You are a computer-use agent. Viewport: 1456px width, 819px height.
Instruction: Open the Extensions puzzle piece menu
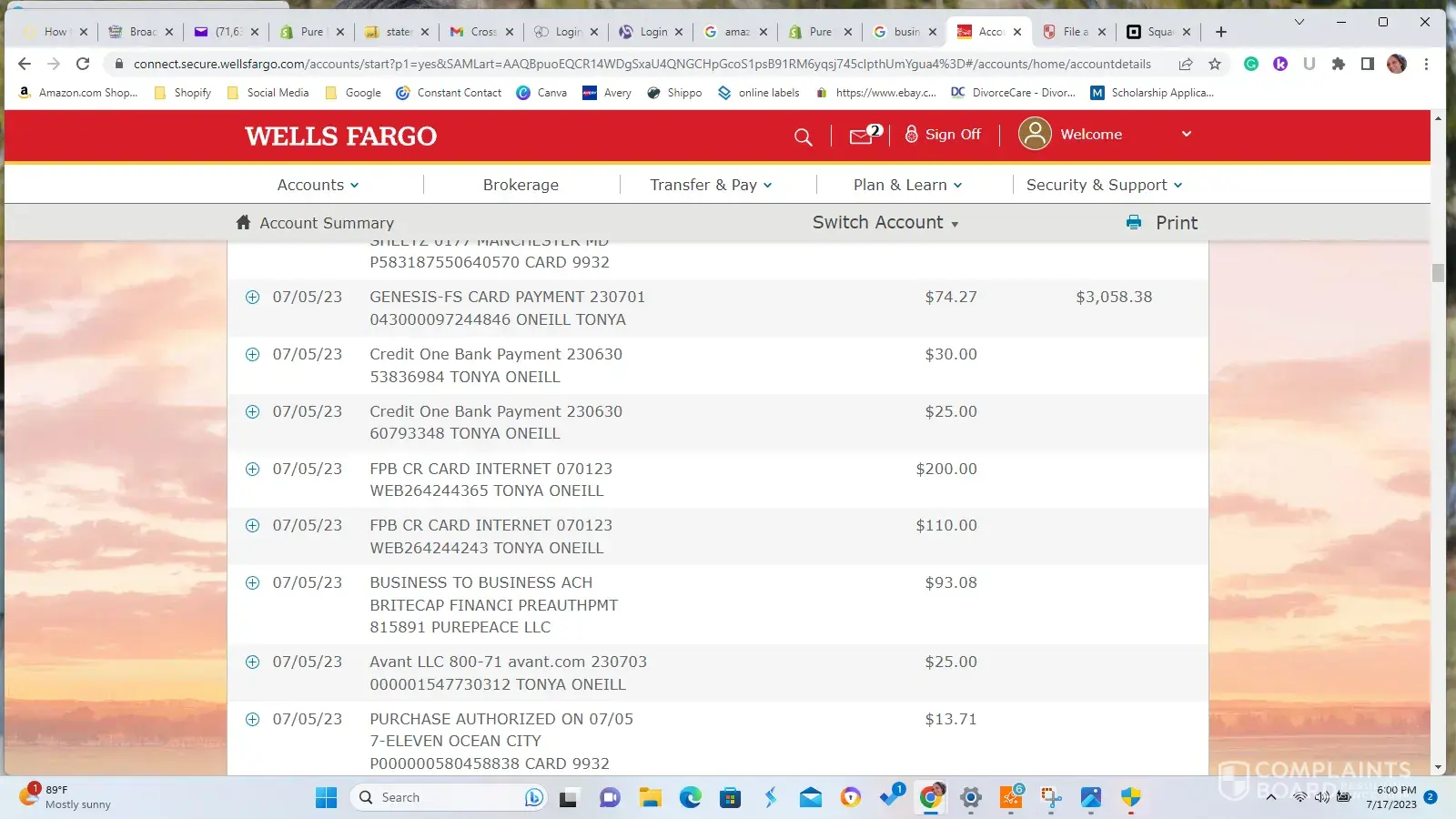tap(1338, 64)
